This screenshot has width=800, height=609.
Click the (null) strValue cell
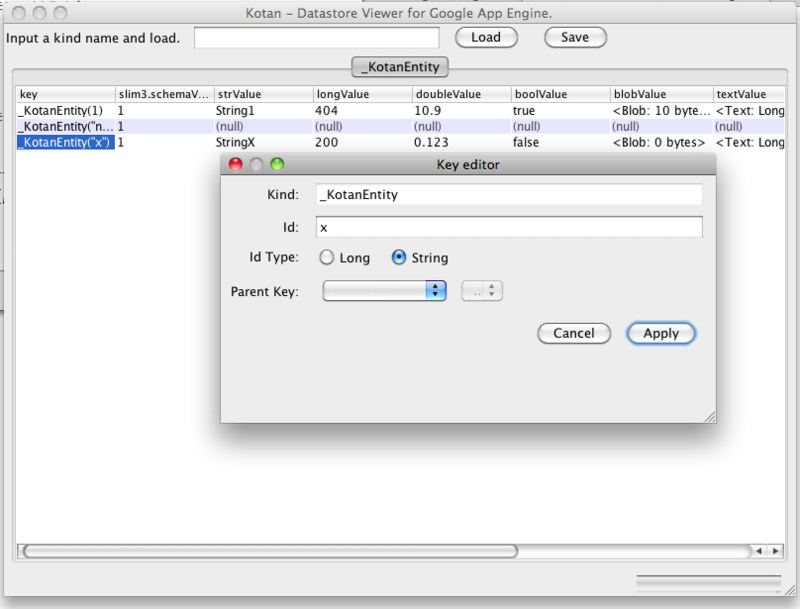tap(264, 126)
